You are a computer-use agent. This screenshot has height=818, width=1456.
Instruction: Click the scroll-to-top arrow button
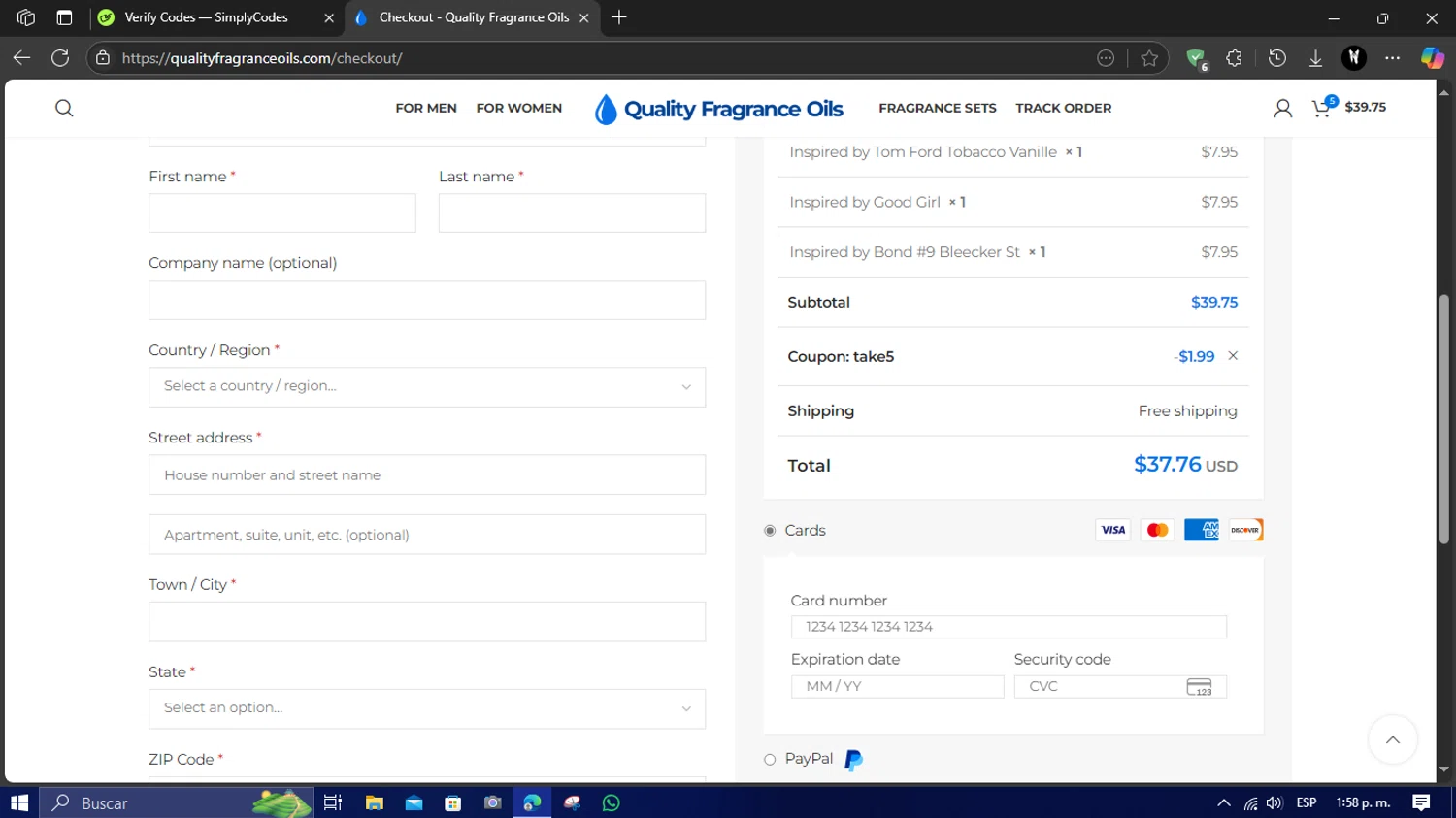(1392, 740)
